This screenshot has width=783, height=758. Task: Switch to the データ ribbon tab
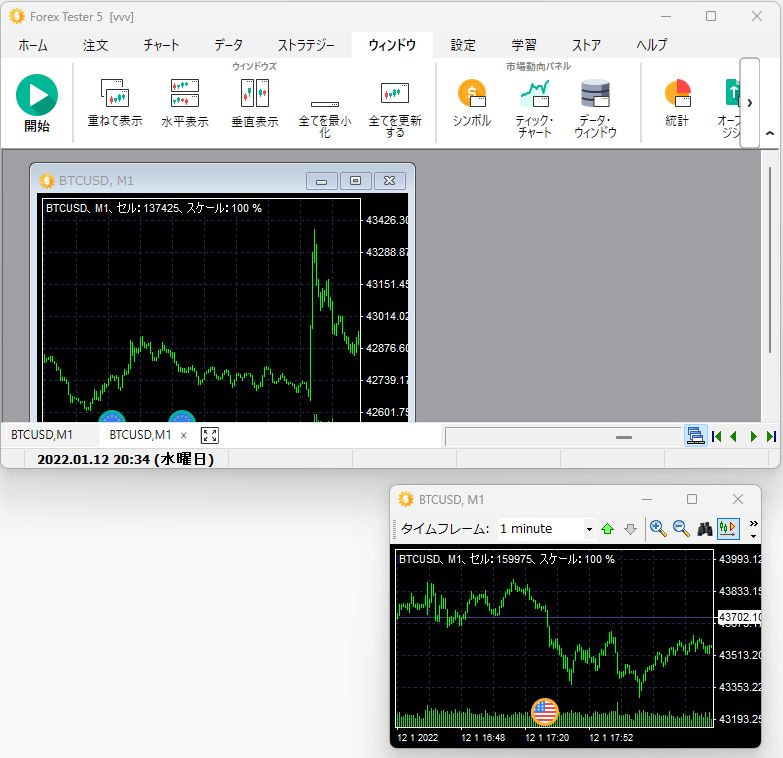(x=229, y=45)
